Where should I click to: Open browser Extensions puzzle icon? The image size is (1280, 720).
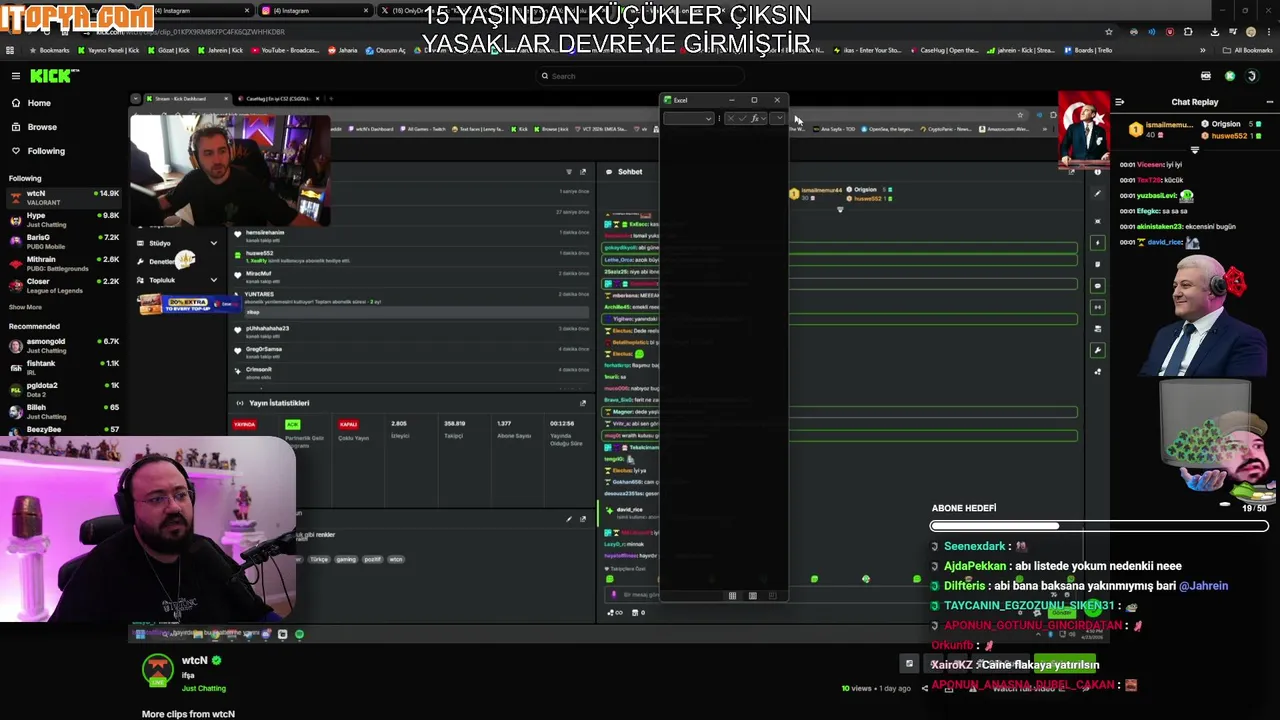[1188, 32]
